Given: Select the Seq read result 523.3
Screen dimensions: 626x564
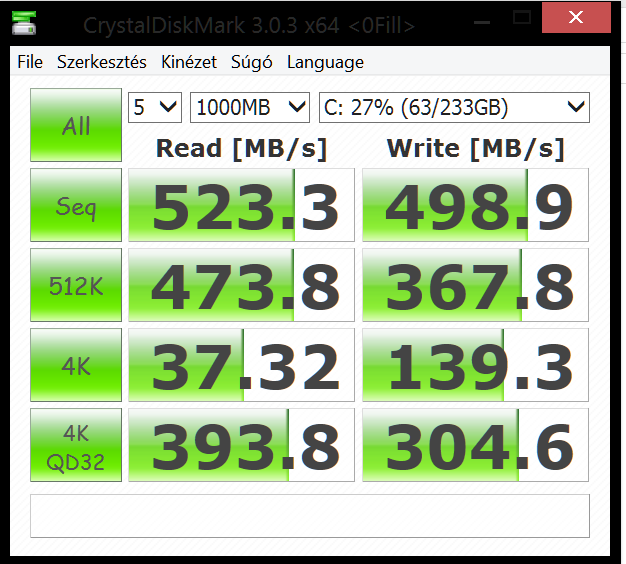Looking at the screenshot, I should coord(241,205).
